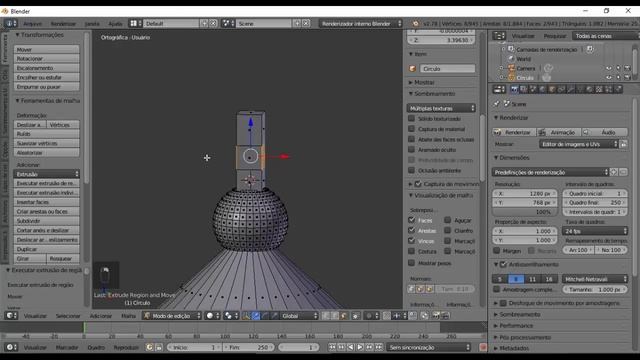Collapse the Transformações panel

click(x=40, y=35)
